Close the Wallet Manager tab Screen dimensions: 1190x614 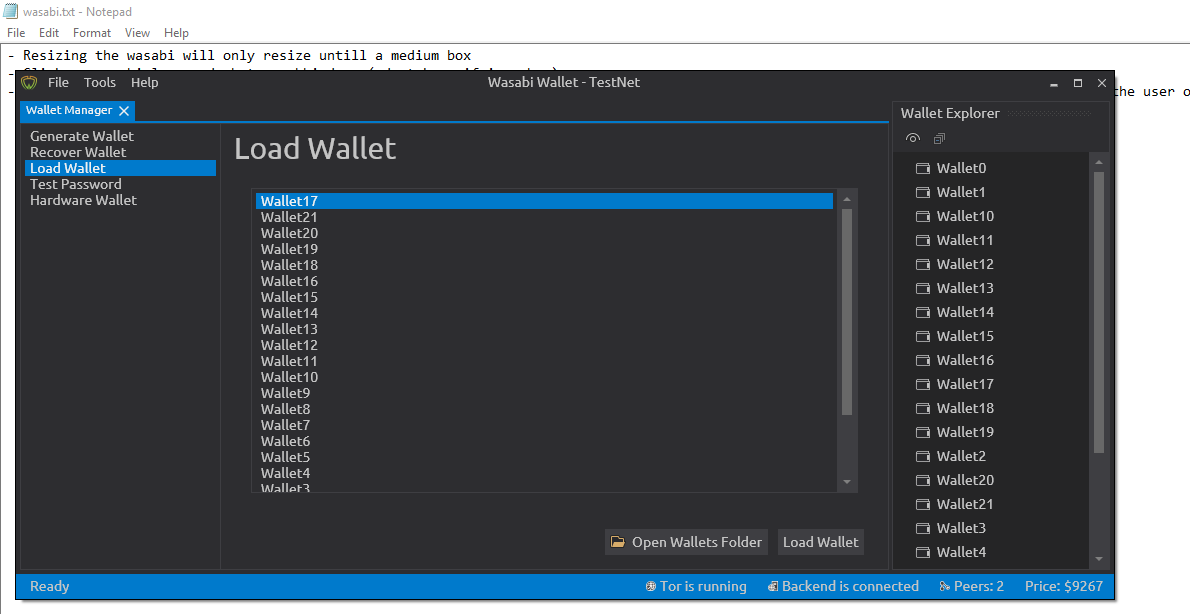tap(124, 111)
